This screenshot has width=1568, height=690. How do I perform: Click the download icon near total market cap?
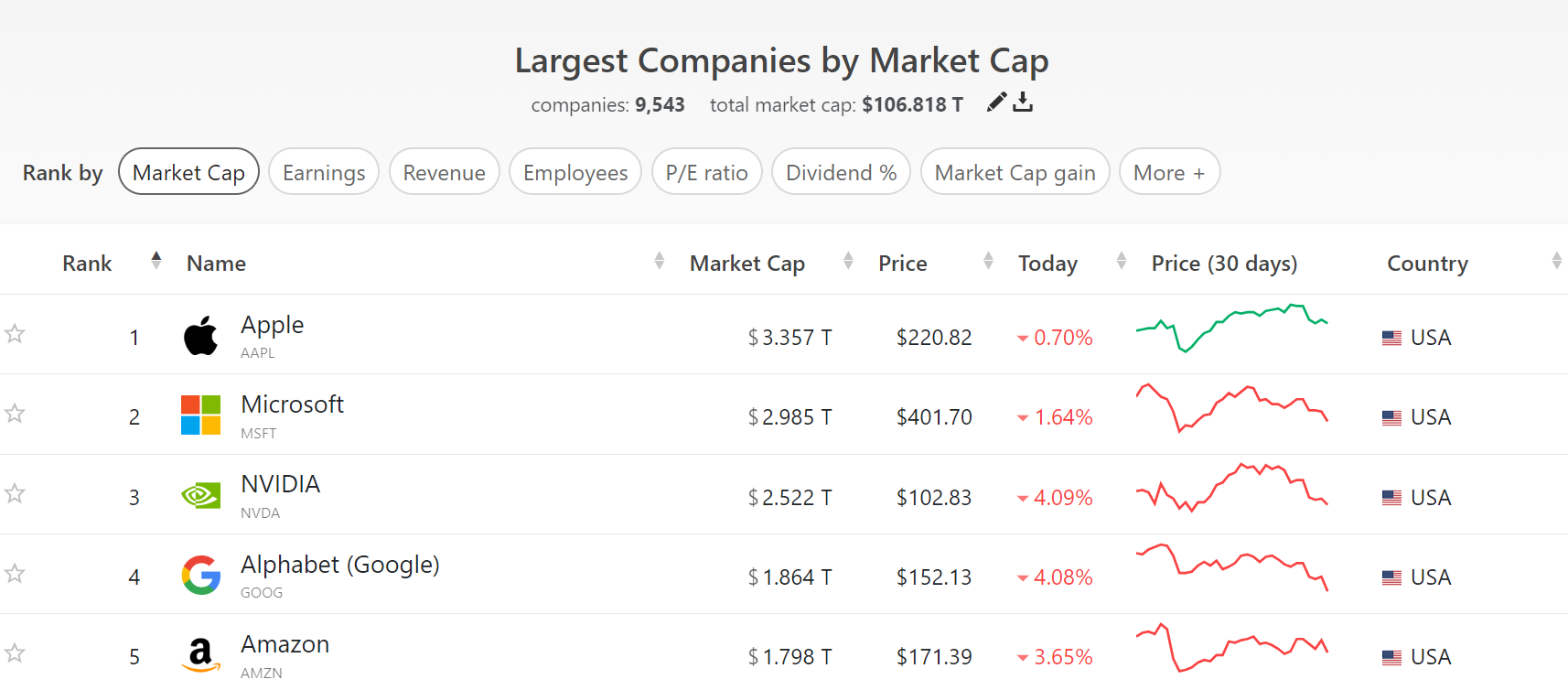coord(1023,102)
